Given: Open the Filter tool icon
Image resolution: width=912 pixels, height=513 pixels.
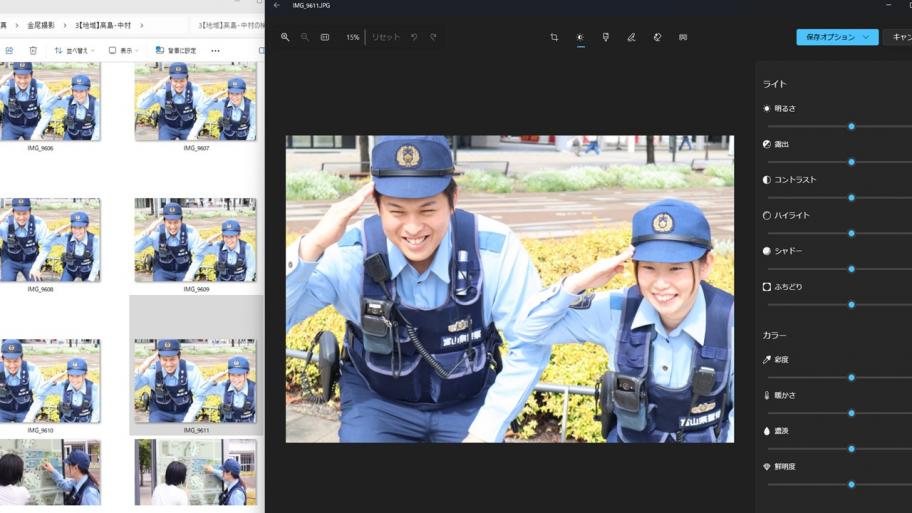Looking at the screenshot, I should [x=606, y=37].
